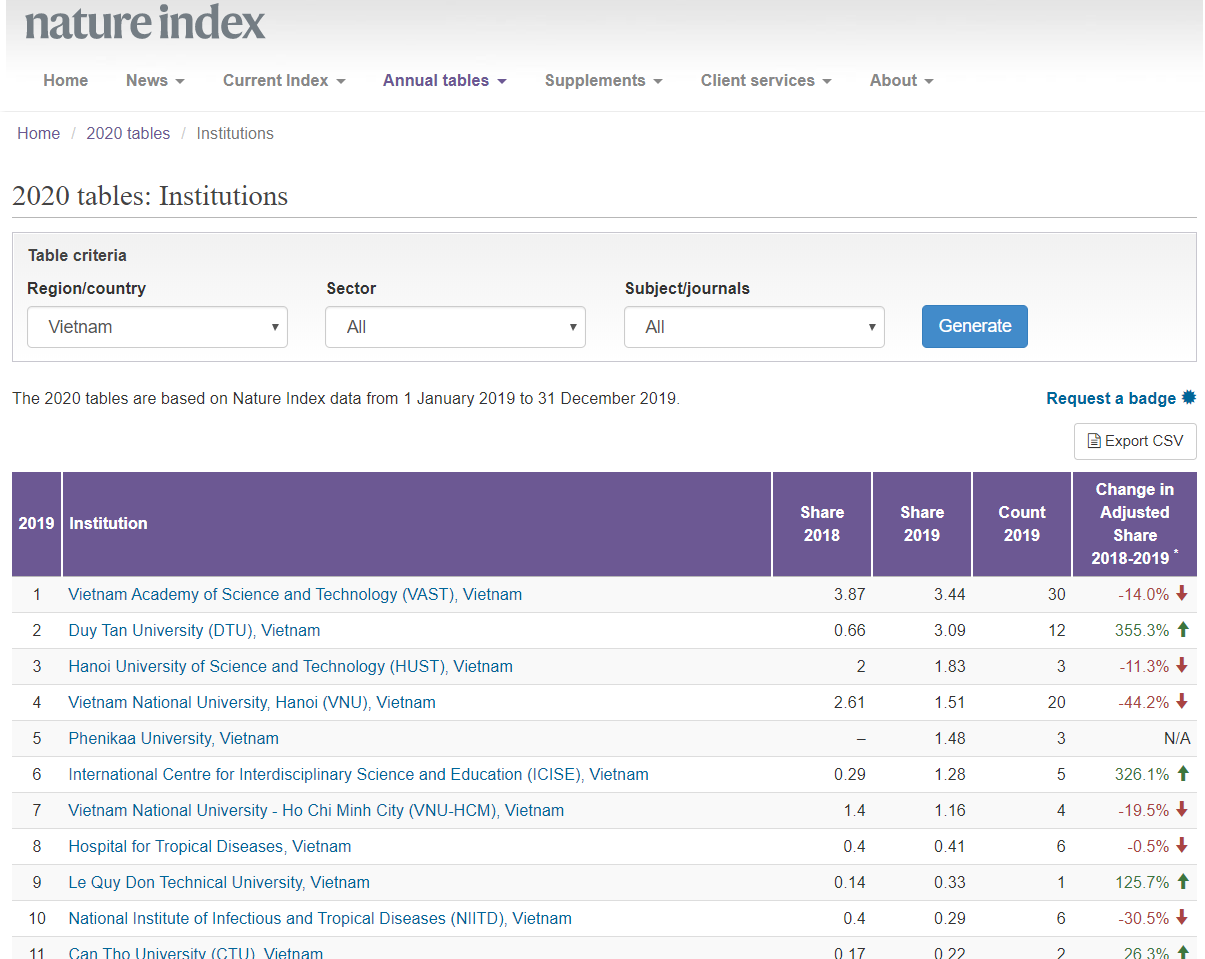
Task: Expand the Client services menu
Action: 766,81
